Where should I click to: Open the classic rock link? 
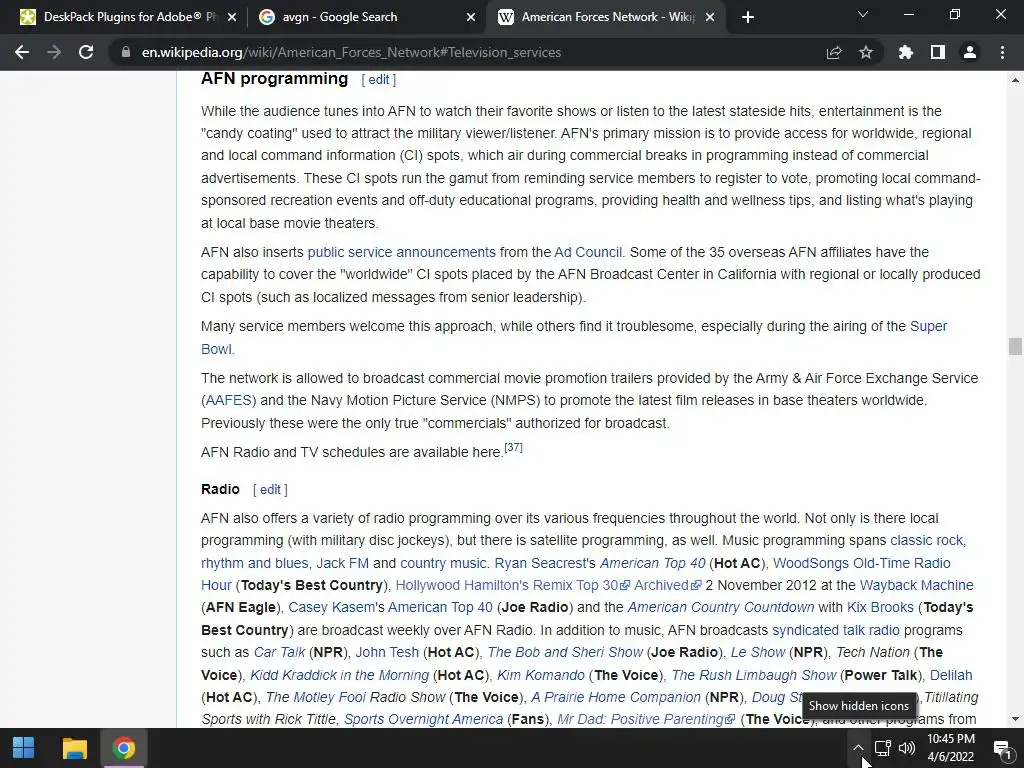927,541
